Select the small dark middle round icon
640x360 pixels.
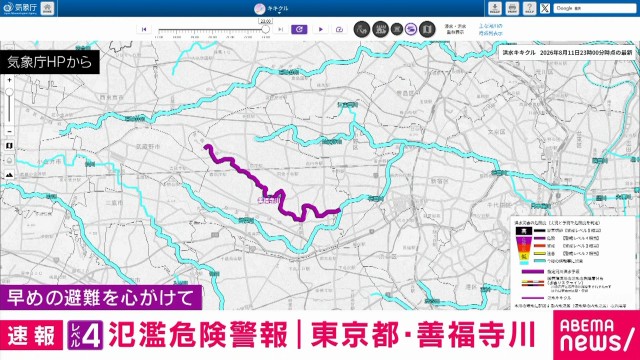[x=397, y=29]
